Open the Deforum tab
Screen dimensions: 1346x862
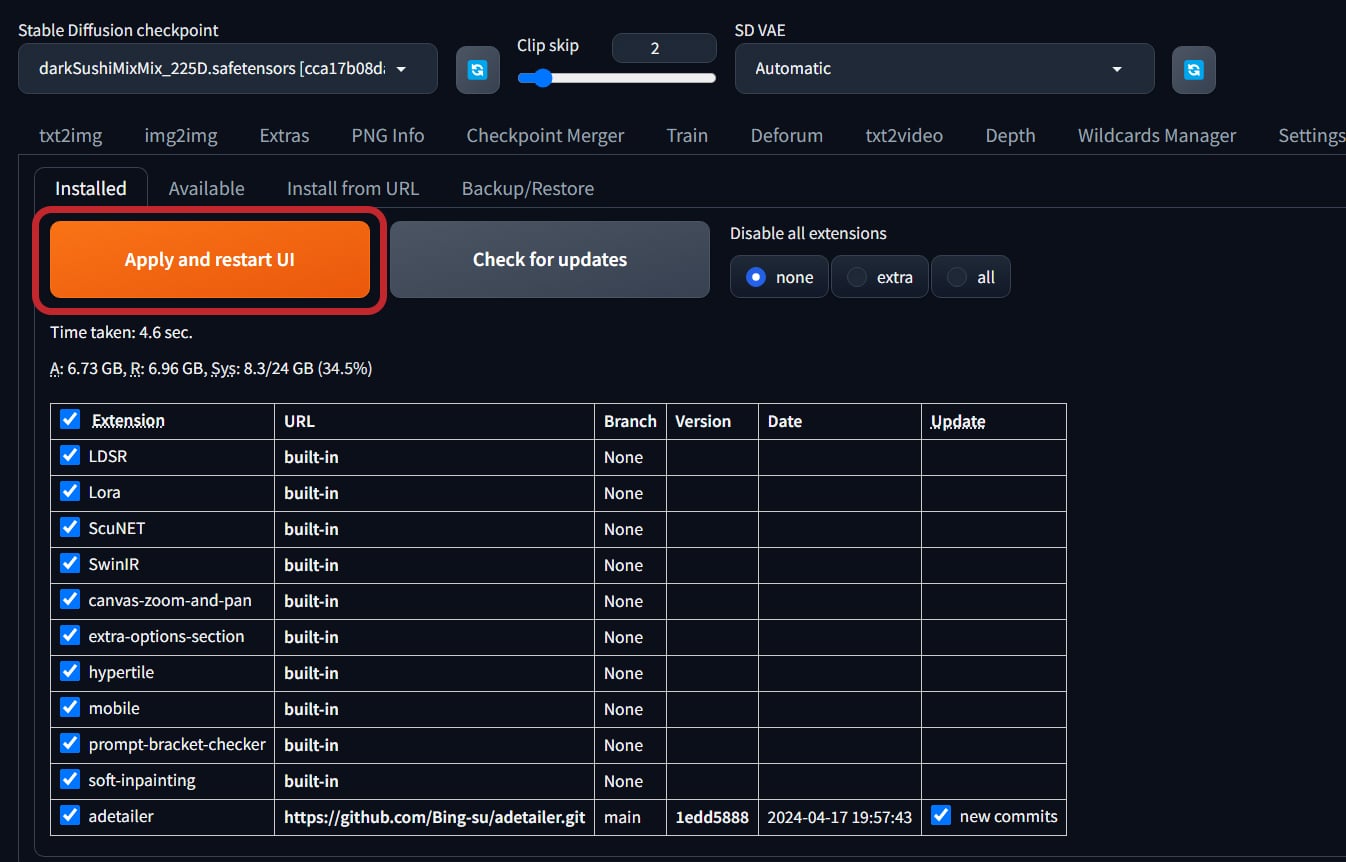787,135
